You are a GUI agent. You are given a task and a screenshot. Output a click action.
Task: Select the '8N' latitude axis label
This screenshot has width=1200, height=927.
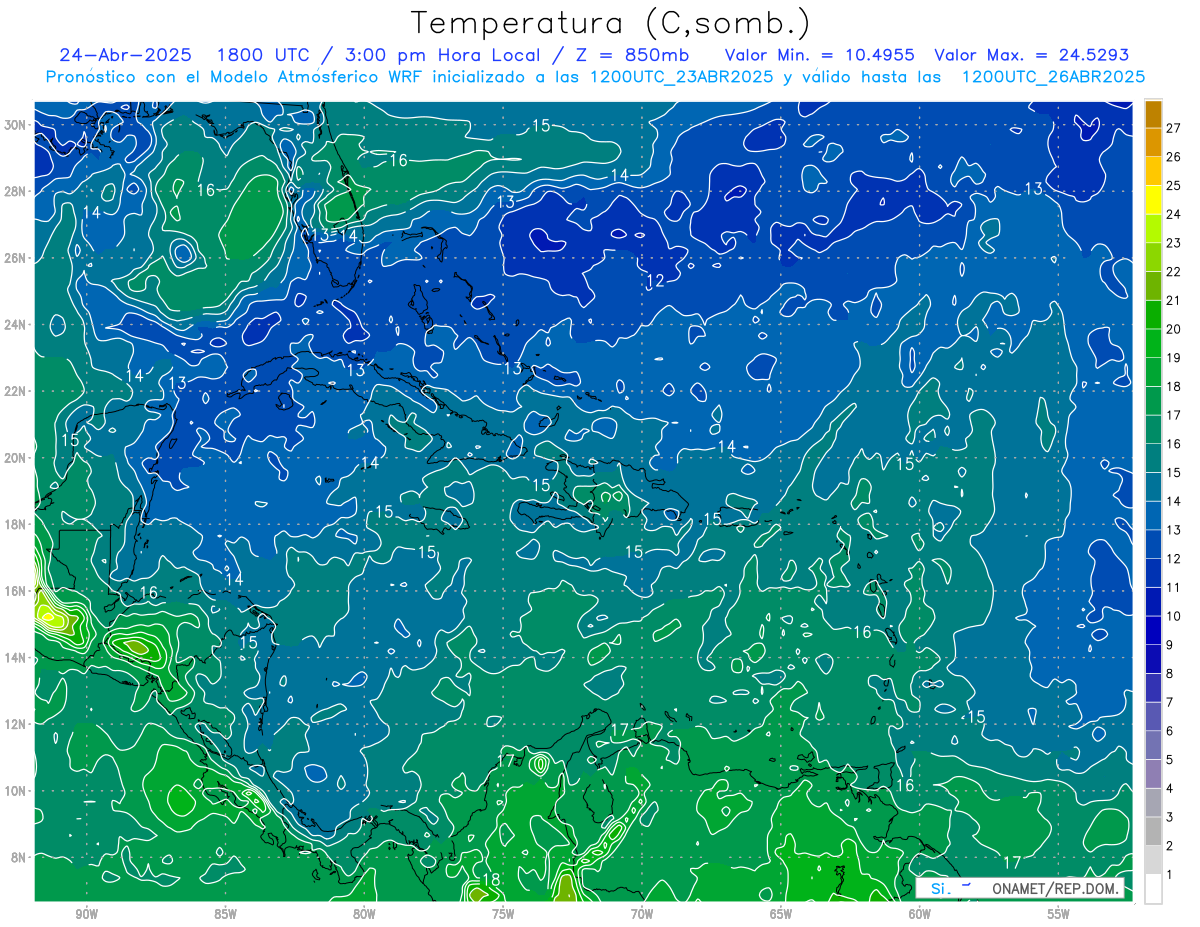19,857
